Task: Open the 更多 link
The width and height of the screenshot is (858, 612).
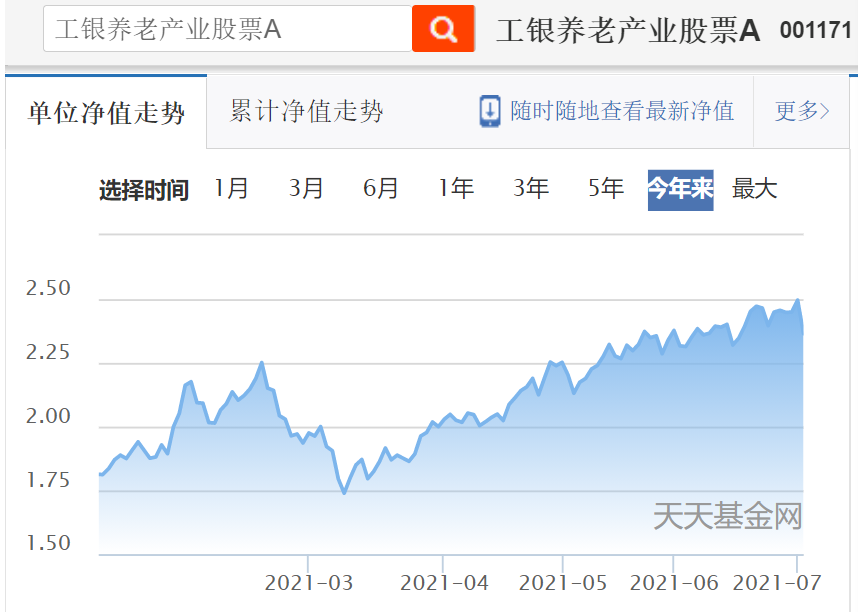Action: pos(802,111)
